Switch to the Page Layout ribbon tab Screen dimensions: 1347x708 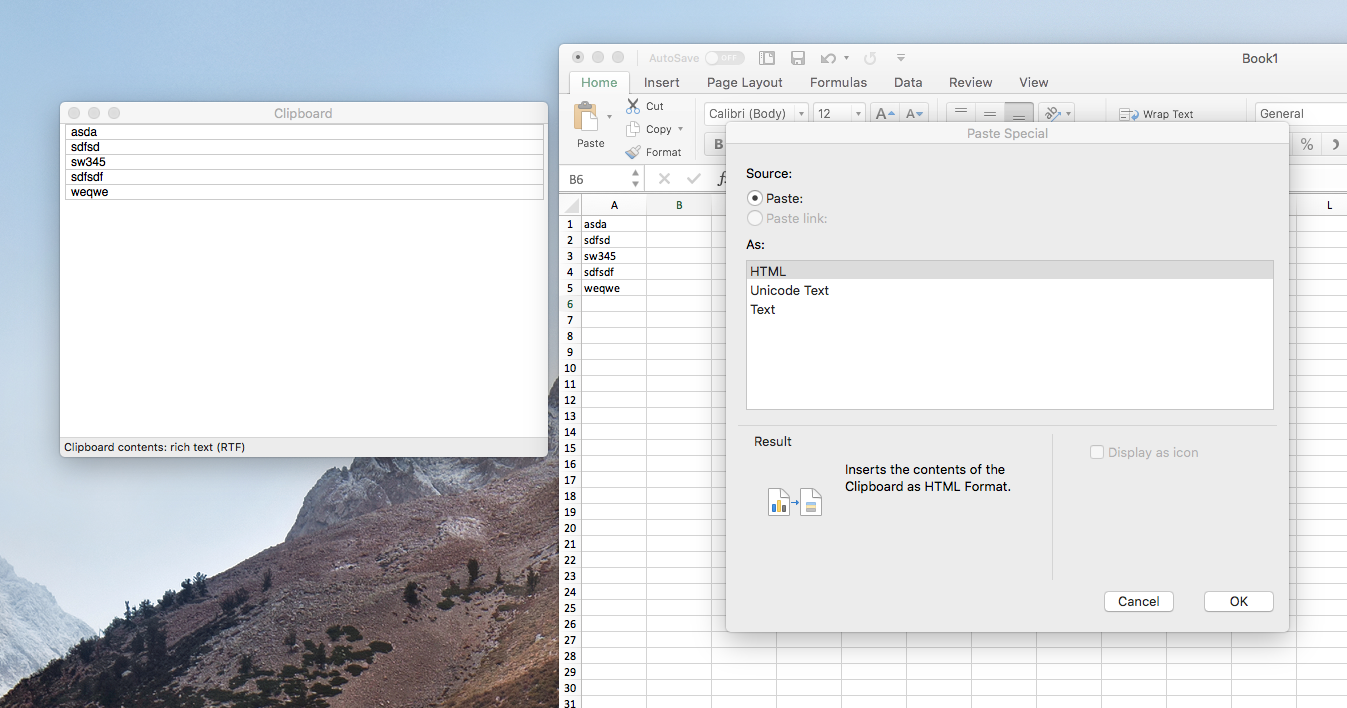tap(745, 82)
